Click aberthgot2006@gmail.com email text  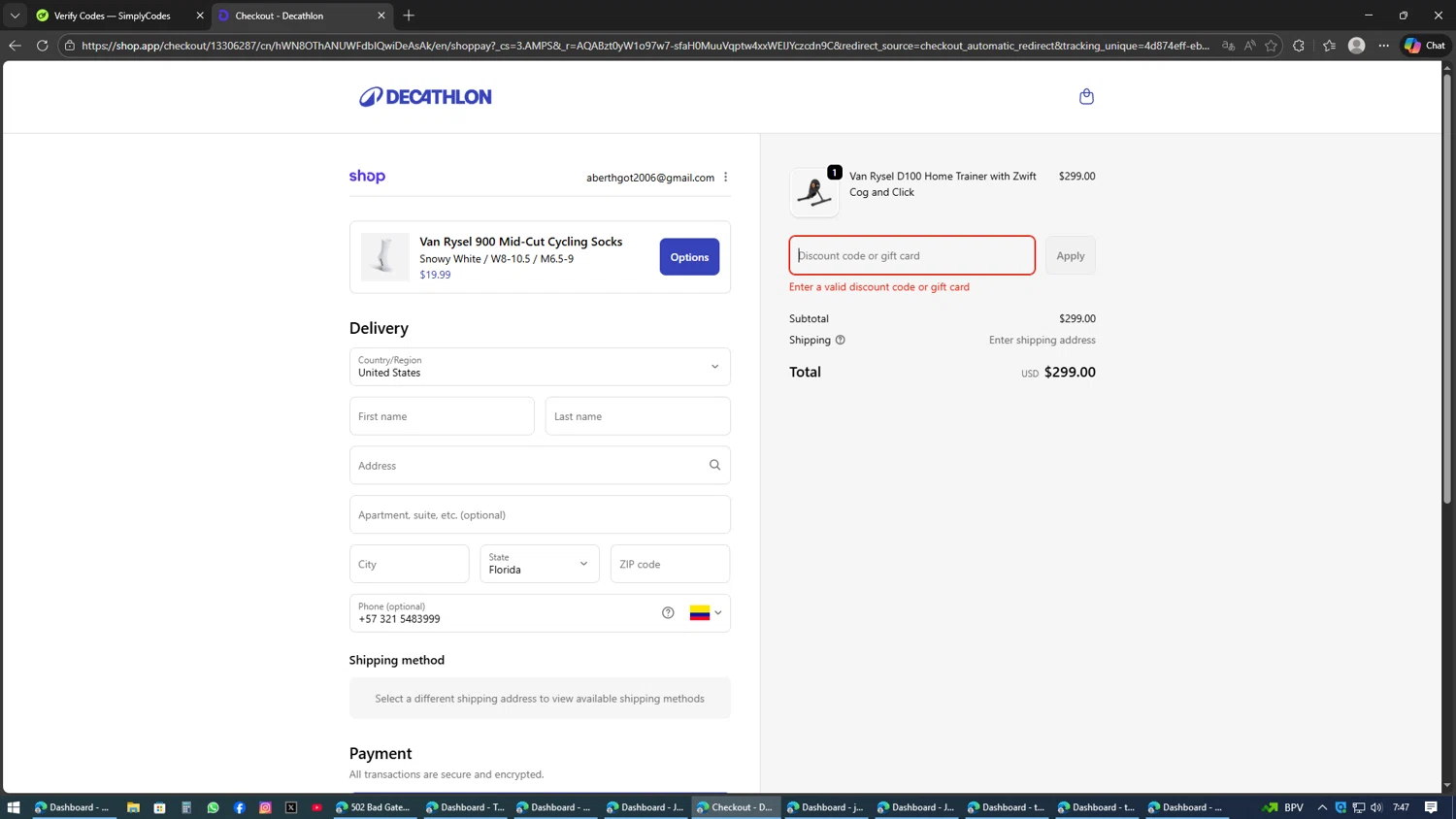click(x=650, y=178)
